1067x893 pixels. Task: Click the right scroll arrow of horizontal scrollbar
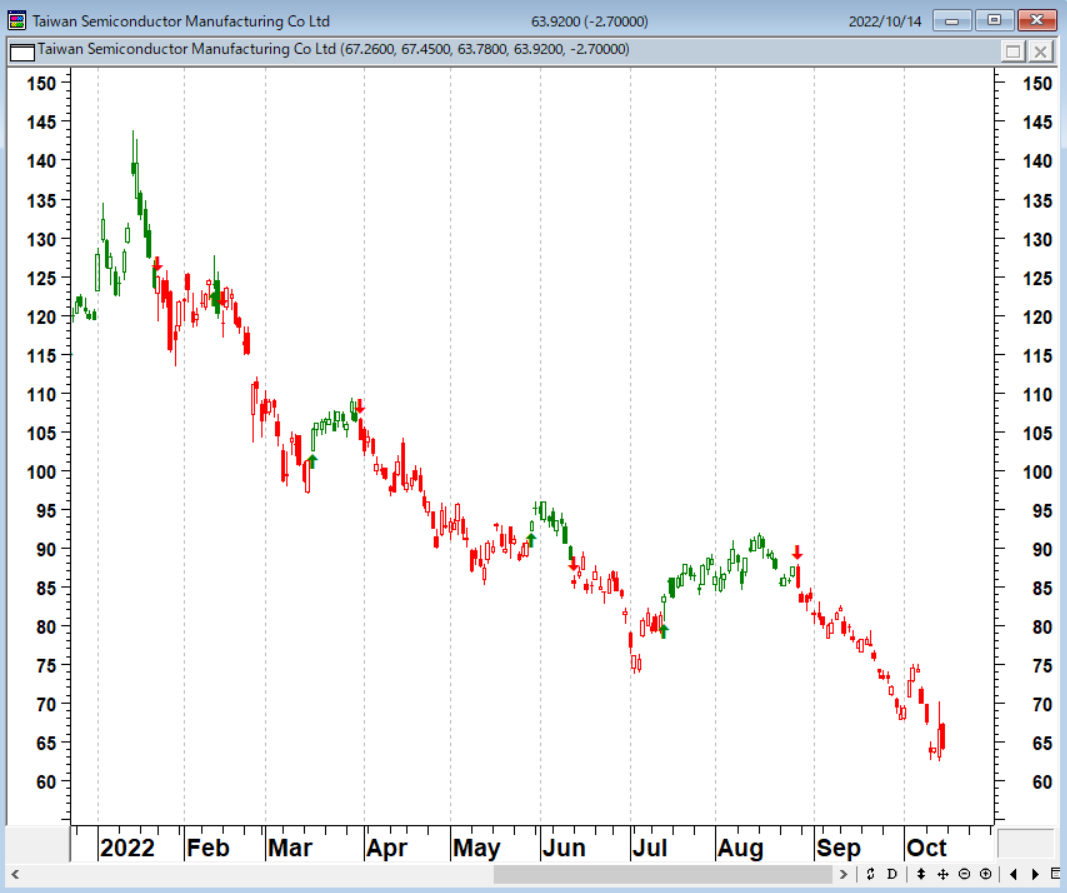[x=844, y=874]
